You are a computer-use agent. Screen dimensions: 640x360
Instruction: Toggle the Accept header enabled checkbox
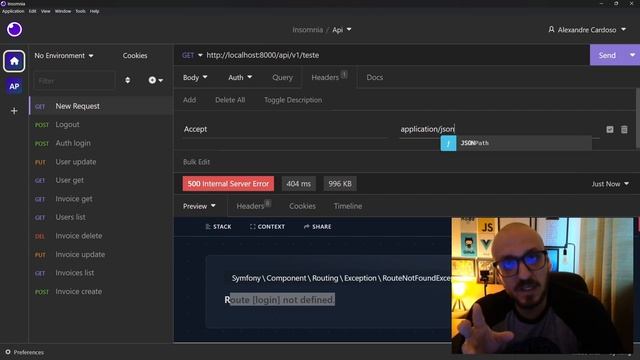coord(610,129)
